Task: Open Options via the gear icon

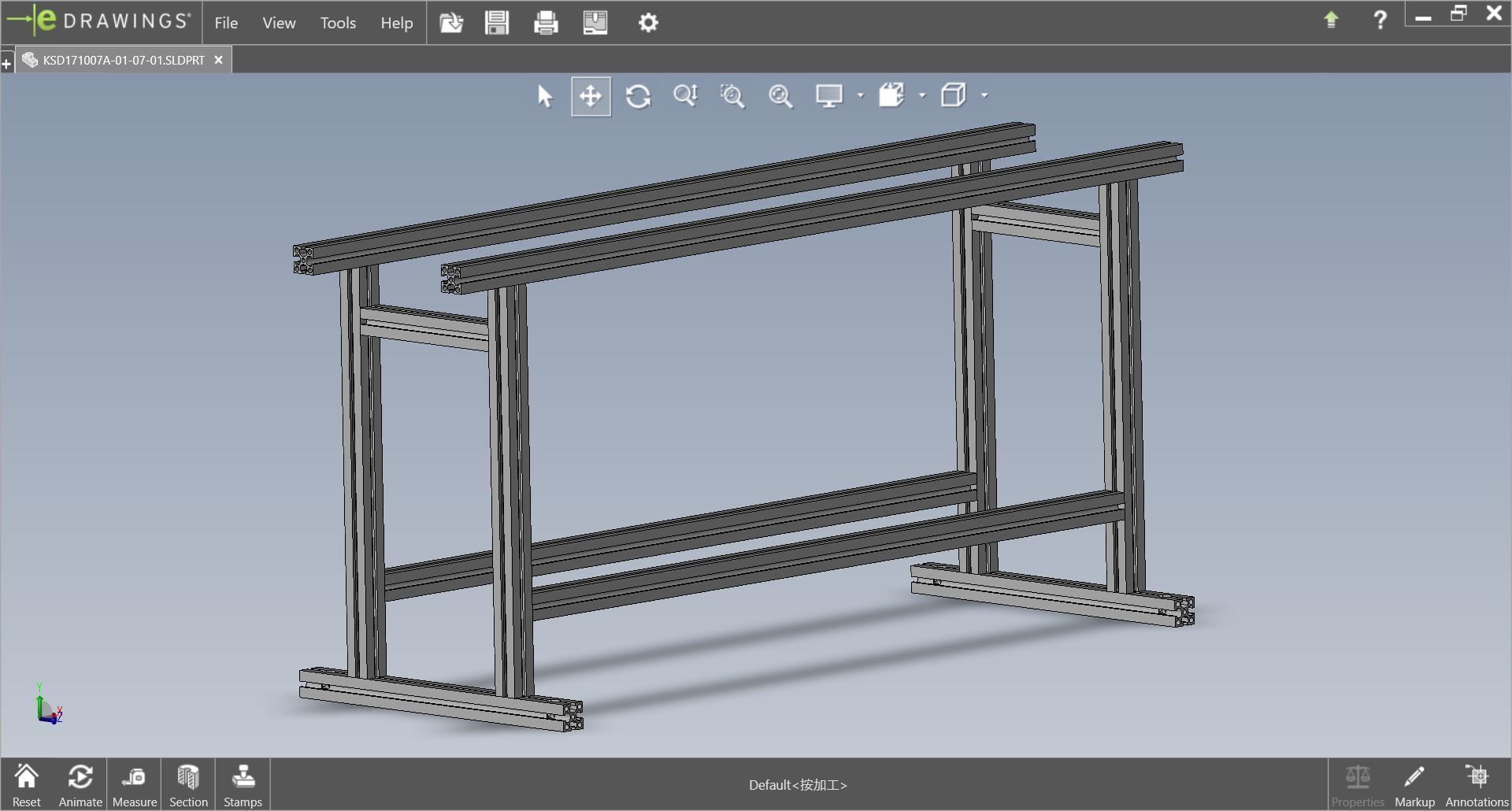Action: [x=648, y=23]
